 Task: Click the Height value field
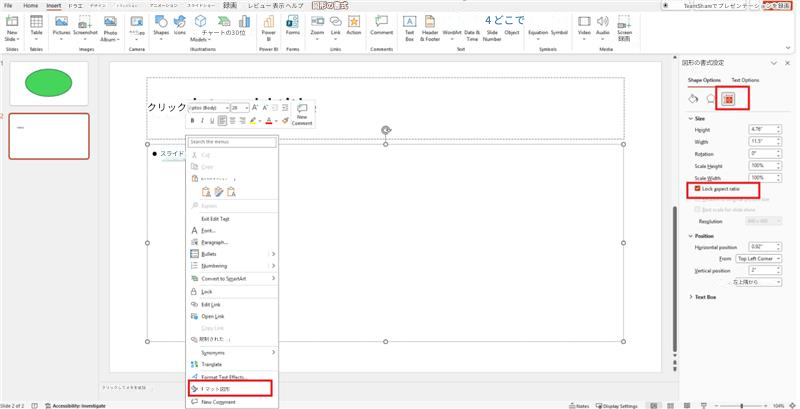click(x=762, y=130)
